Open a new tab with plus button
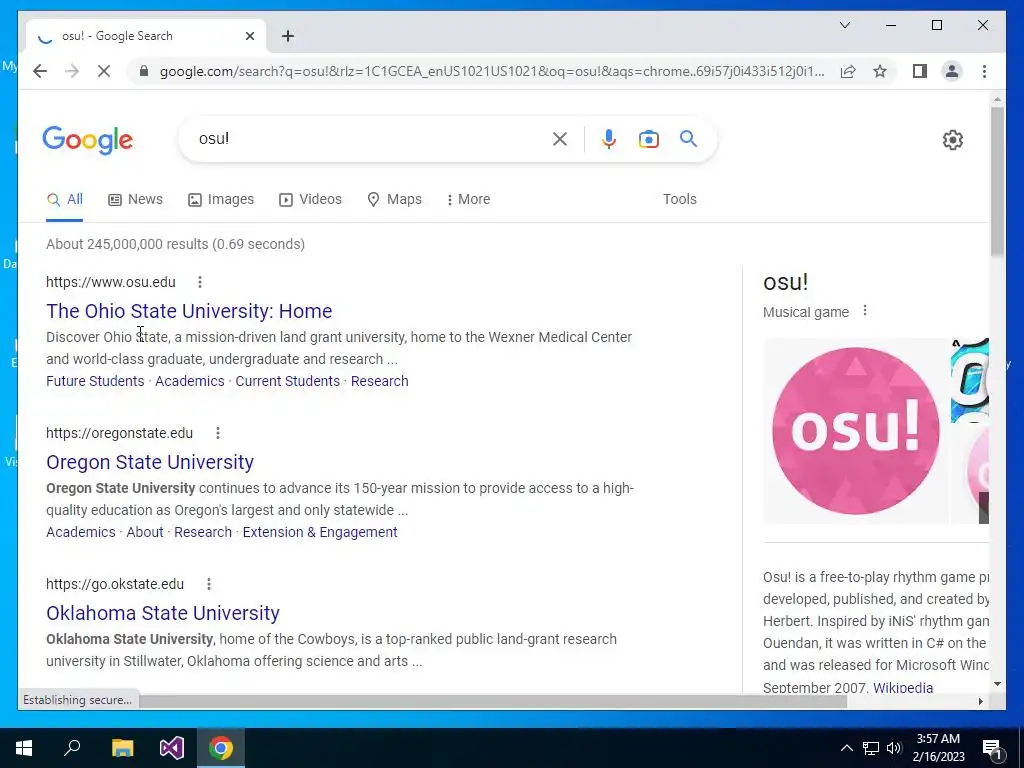 288,36
